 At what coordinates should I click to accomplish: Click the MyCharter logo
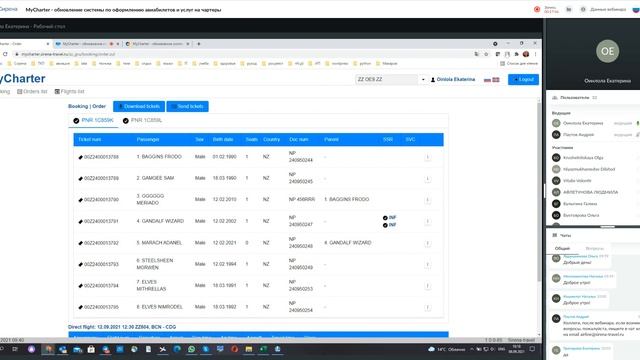pos(22,78)
